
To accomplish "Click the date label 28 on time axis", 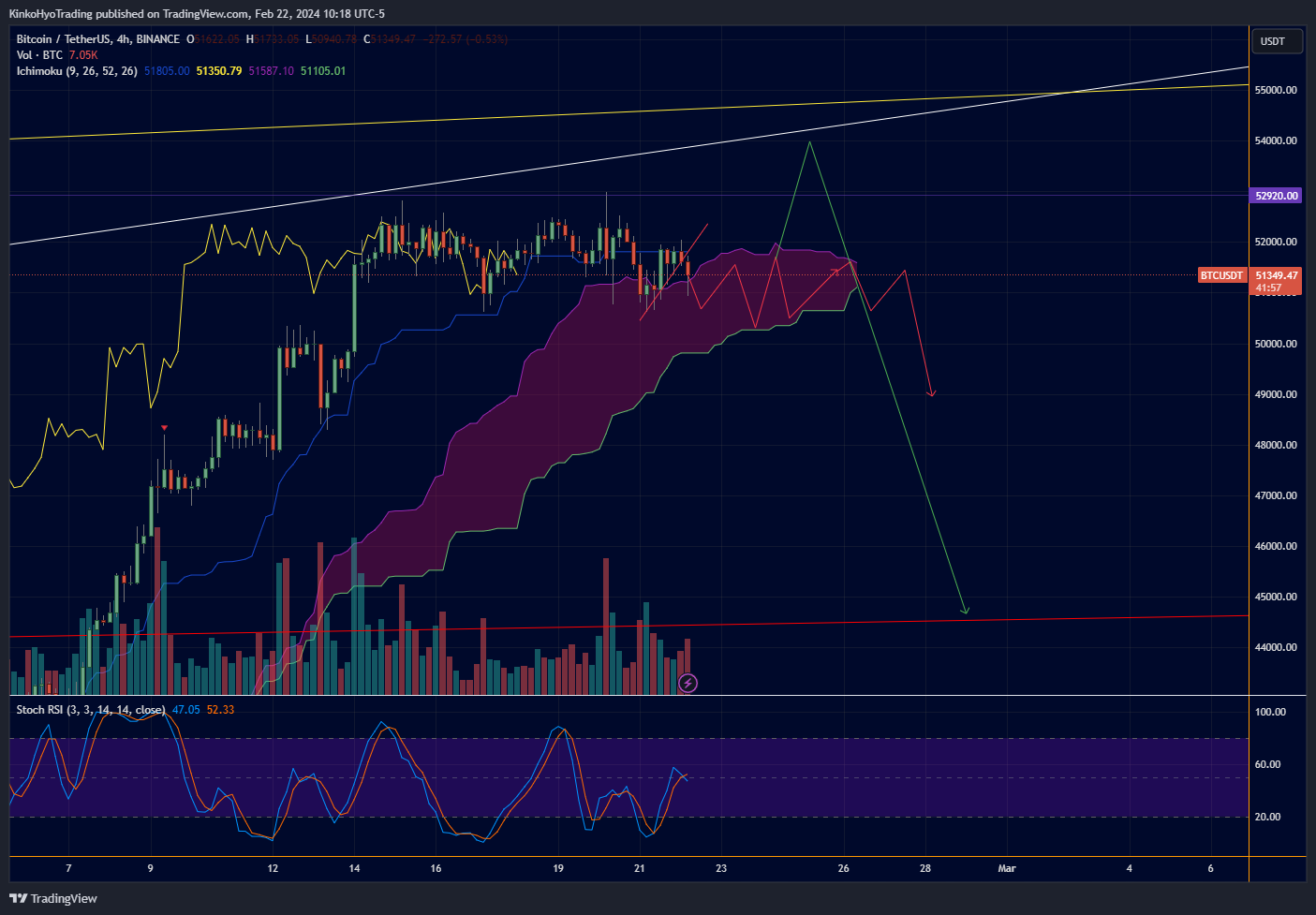I will click(x=925, y=868).
